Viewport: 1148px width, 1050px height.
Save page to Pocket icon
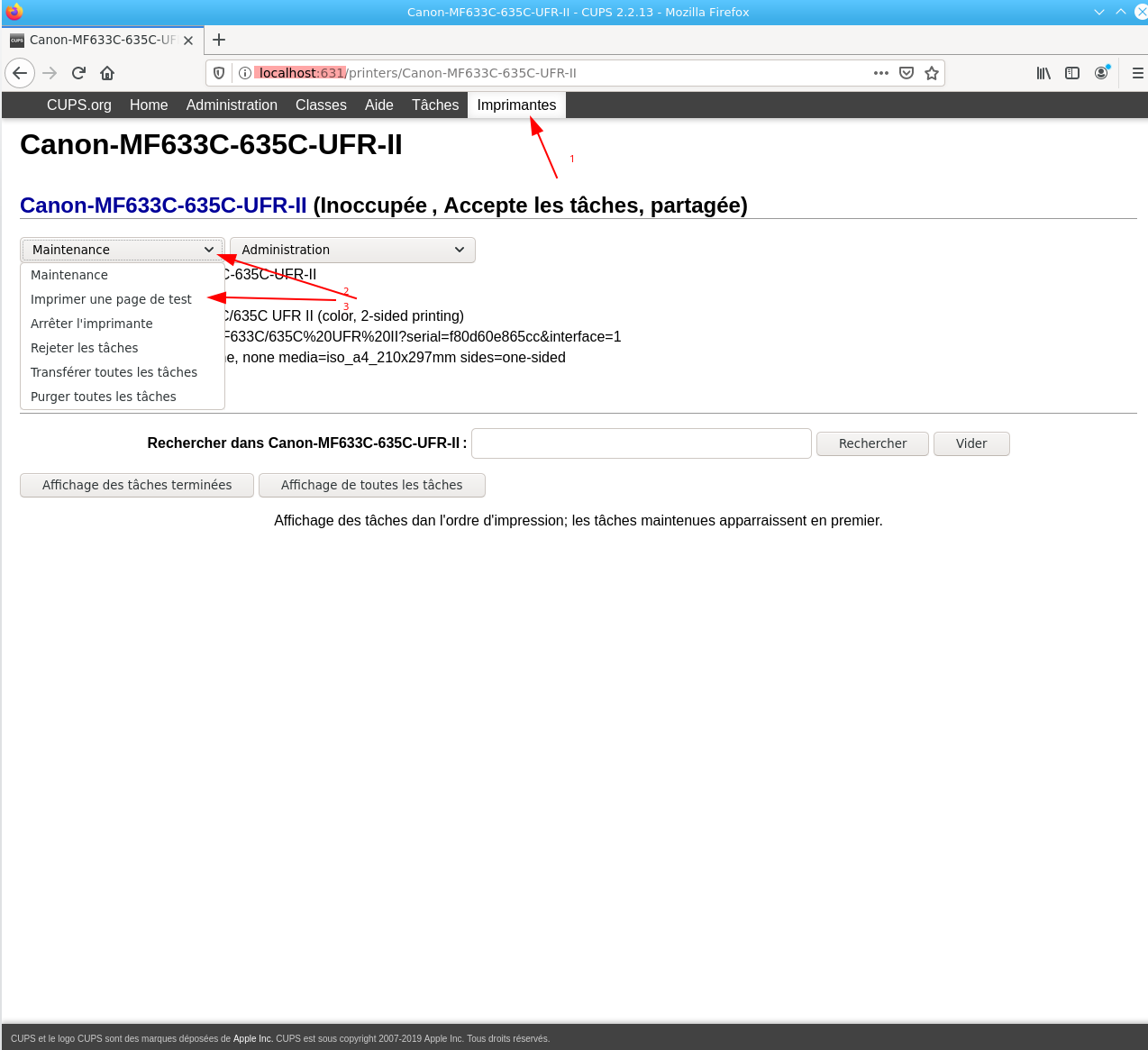click(x=907, y=73)
